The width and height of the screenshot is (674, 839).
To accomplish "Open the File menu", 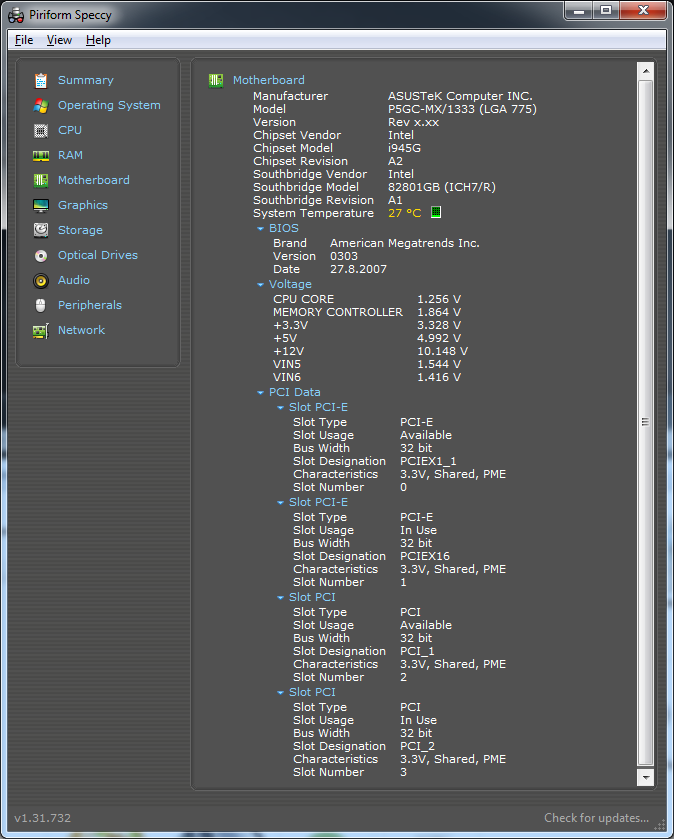I will (x=24, y=40).
